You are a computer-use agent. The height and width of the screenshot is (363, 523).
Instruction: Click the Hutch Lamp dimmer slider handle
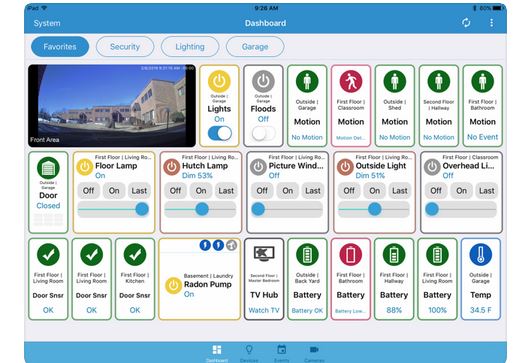click(202, 209)
